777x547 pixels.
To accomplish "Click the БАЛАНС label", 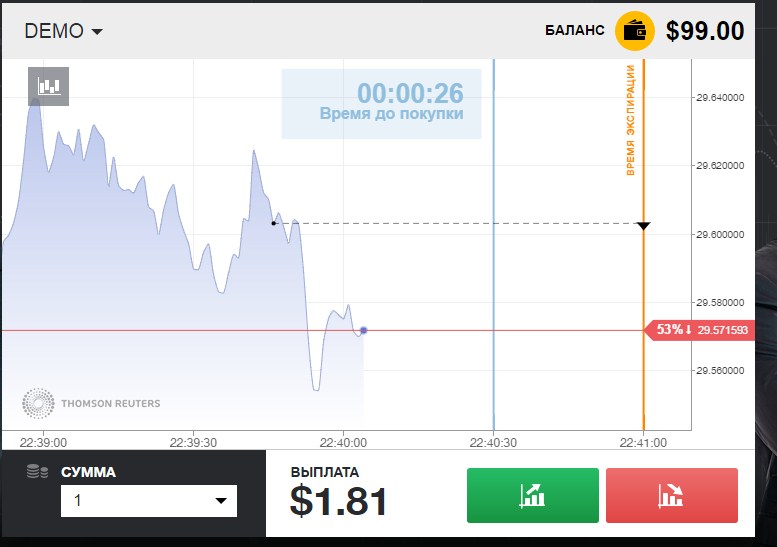I will (574, 31).
